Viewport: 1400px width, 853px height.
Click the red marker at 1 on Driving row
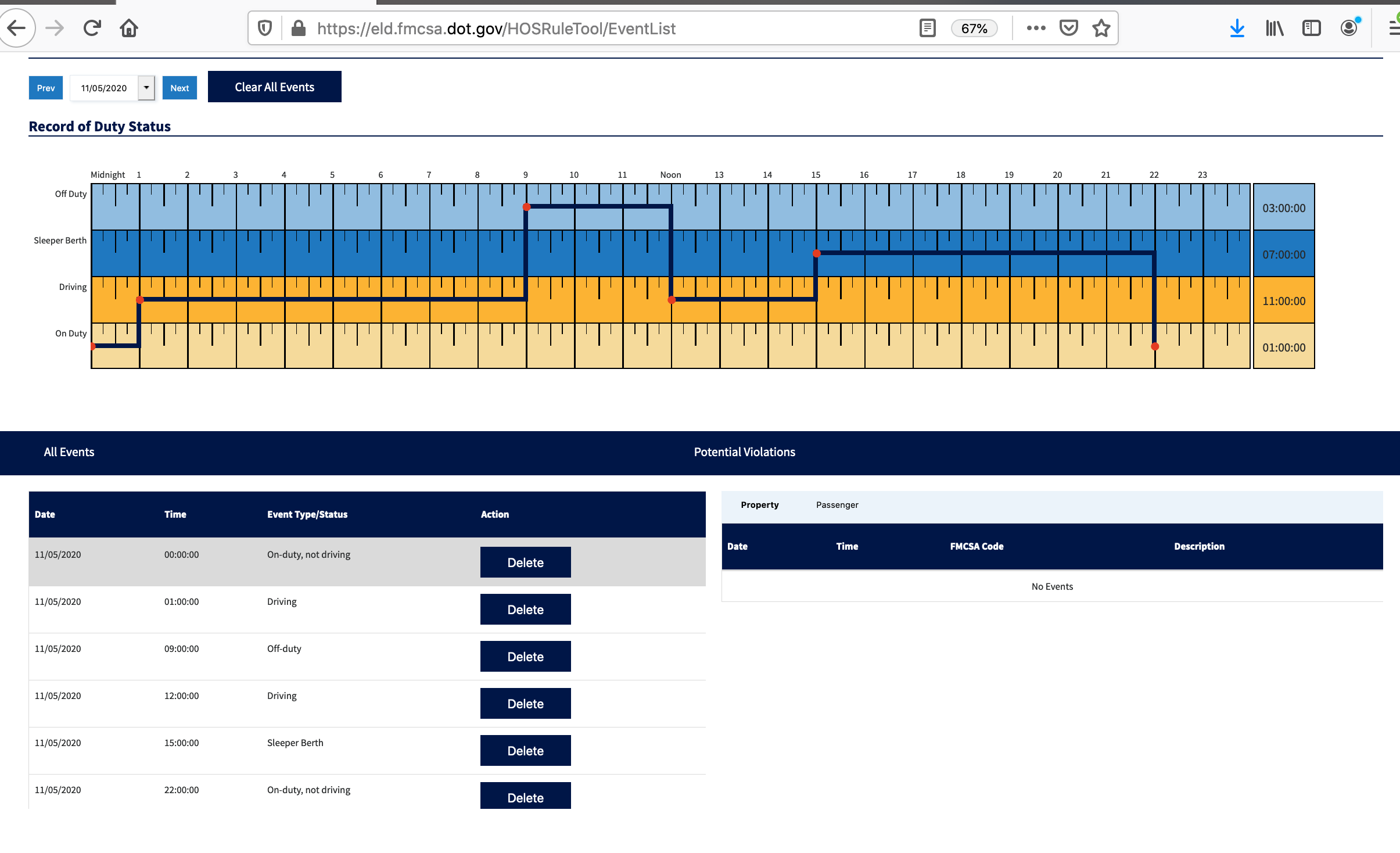(139, 300)
